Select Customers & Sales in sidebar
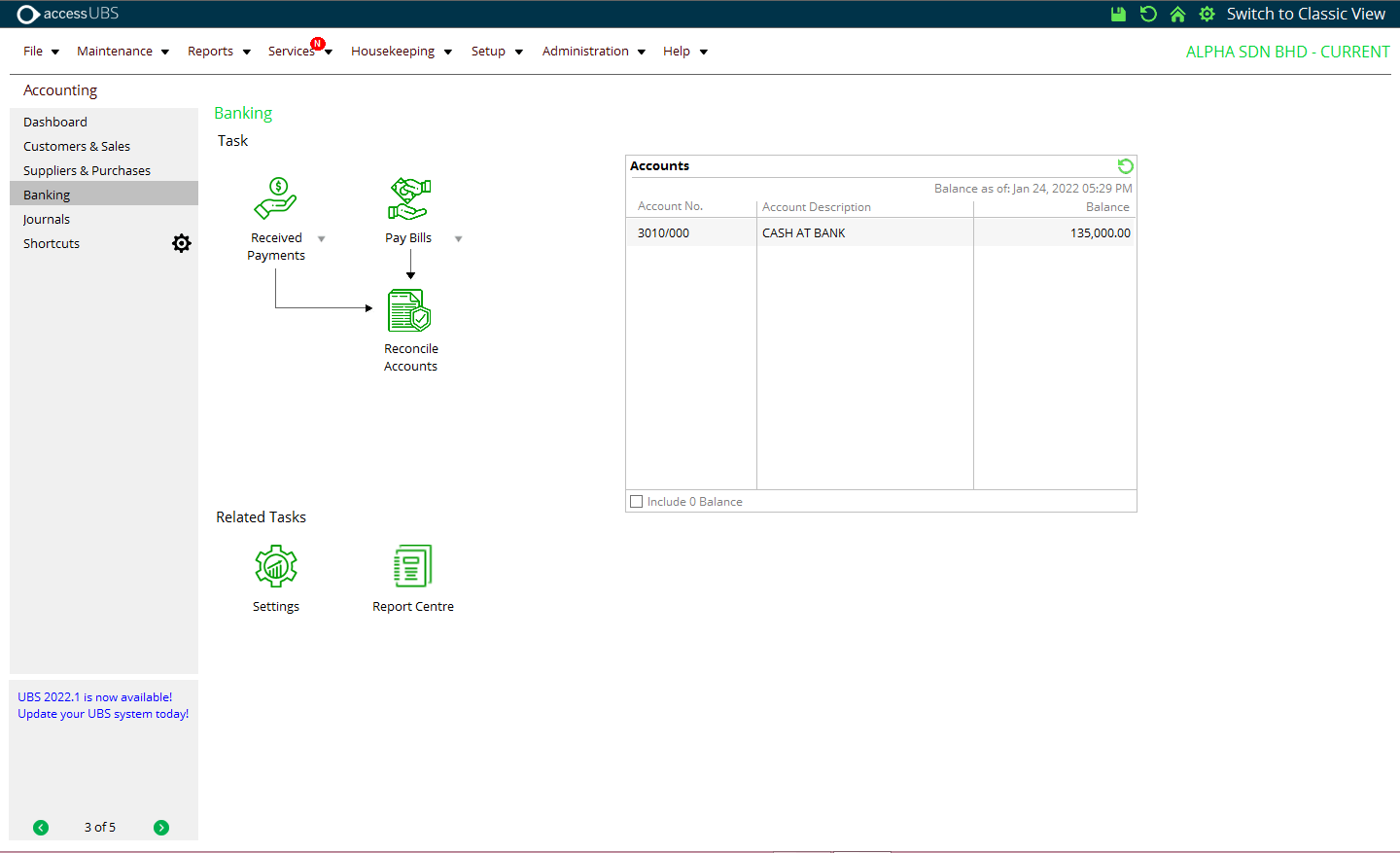 77,147
